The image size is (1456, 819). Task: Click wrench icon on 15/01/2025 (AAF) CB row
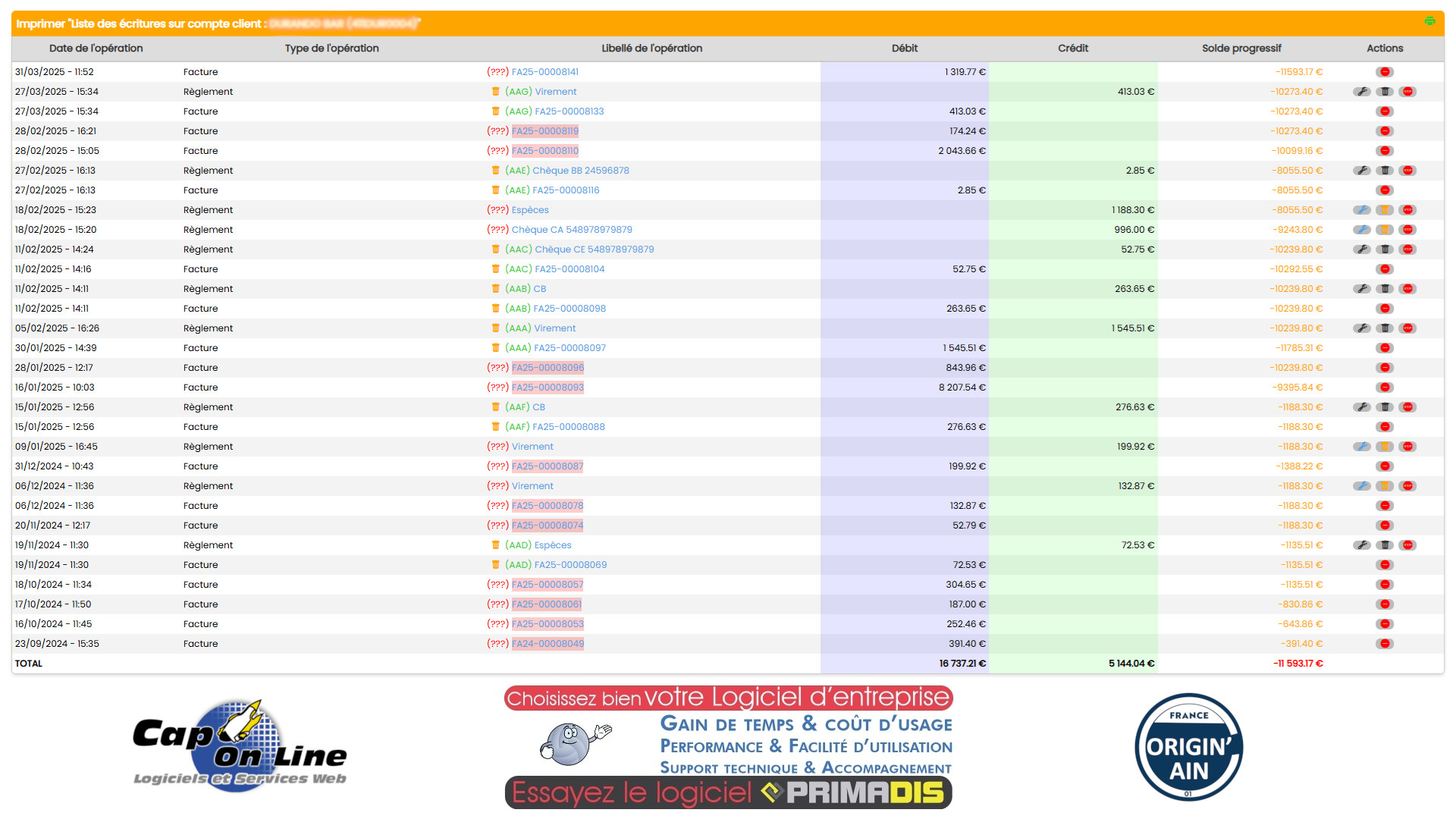(1362, 407)
